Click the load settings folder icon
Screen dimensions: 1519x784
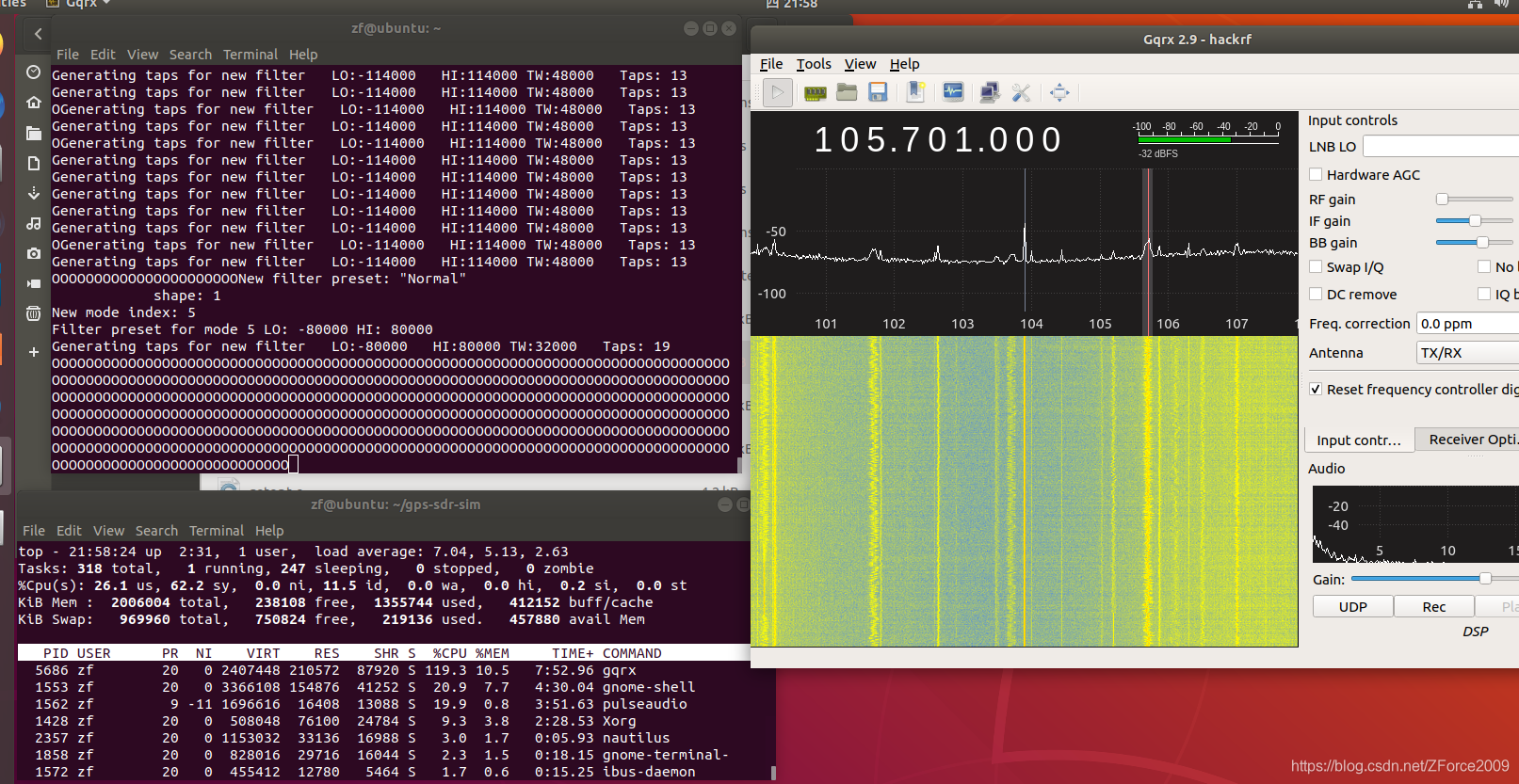847,92
